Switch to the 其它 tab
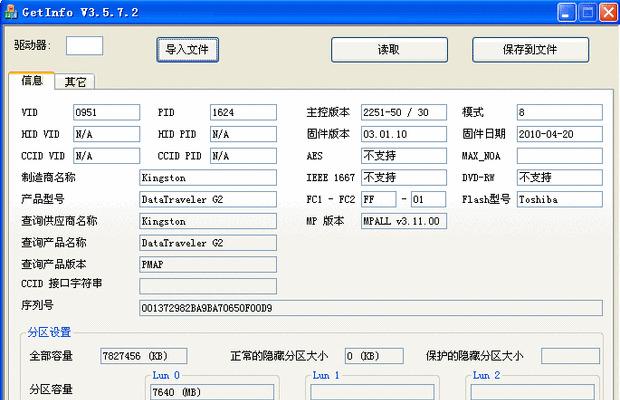The width and height of the screenshot is (620, 400). click(75, 82)
